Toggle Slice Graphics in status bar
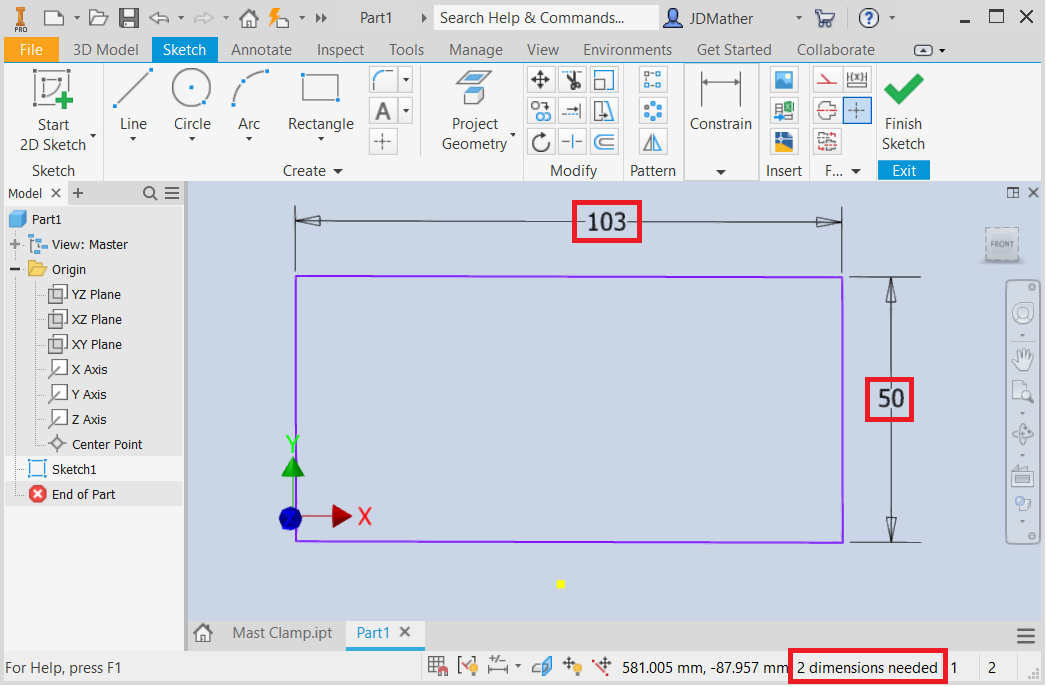Viewport: 1047px width, 687px height. [542, 666]
